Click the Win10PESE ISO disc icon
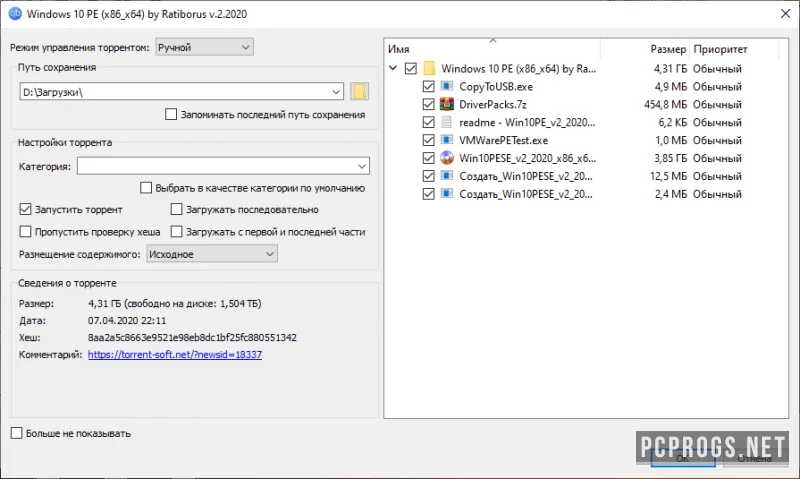 447,158
